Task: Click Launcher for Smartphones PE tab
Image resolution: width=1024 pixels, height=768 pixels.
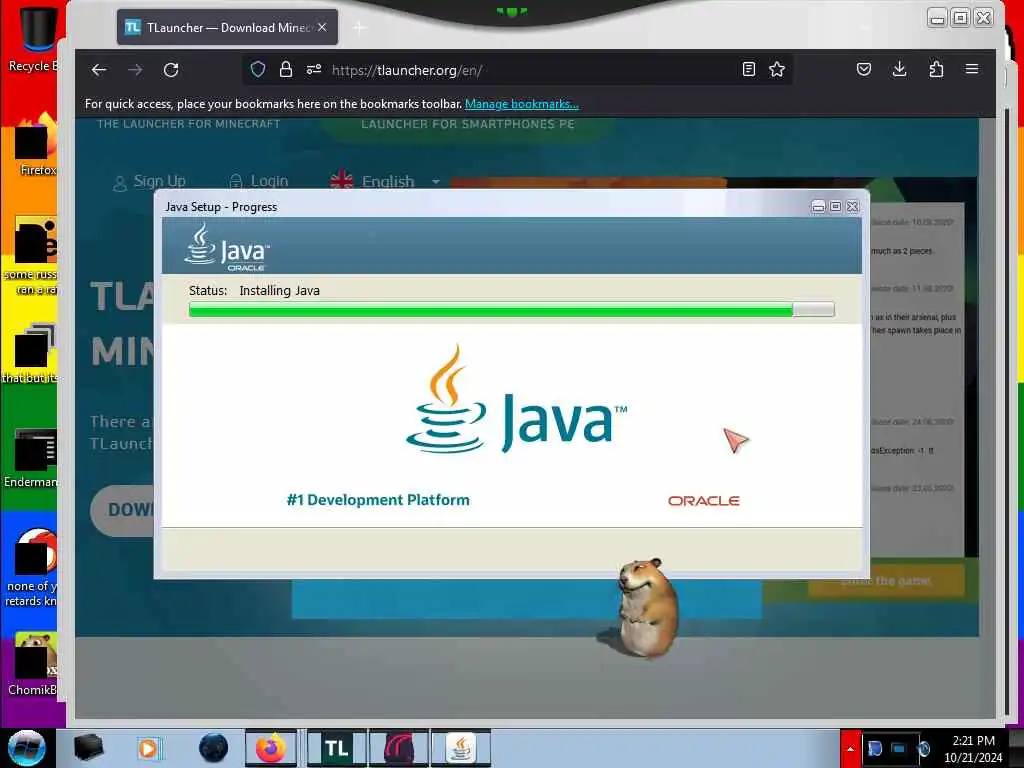Action: [x=468, y=124]
